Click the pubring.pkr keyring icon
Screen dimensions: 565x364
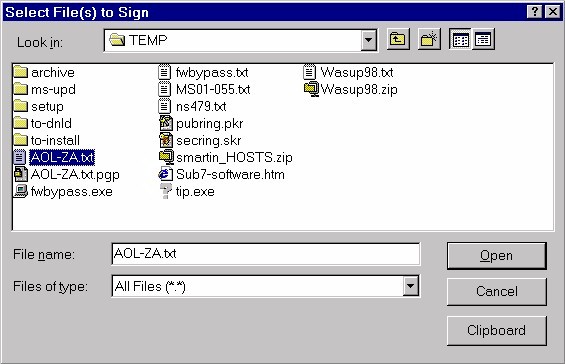[x=166, y=123]
